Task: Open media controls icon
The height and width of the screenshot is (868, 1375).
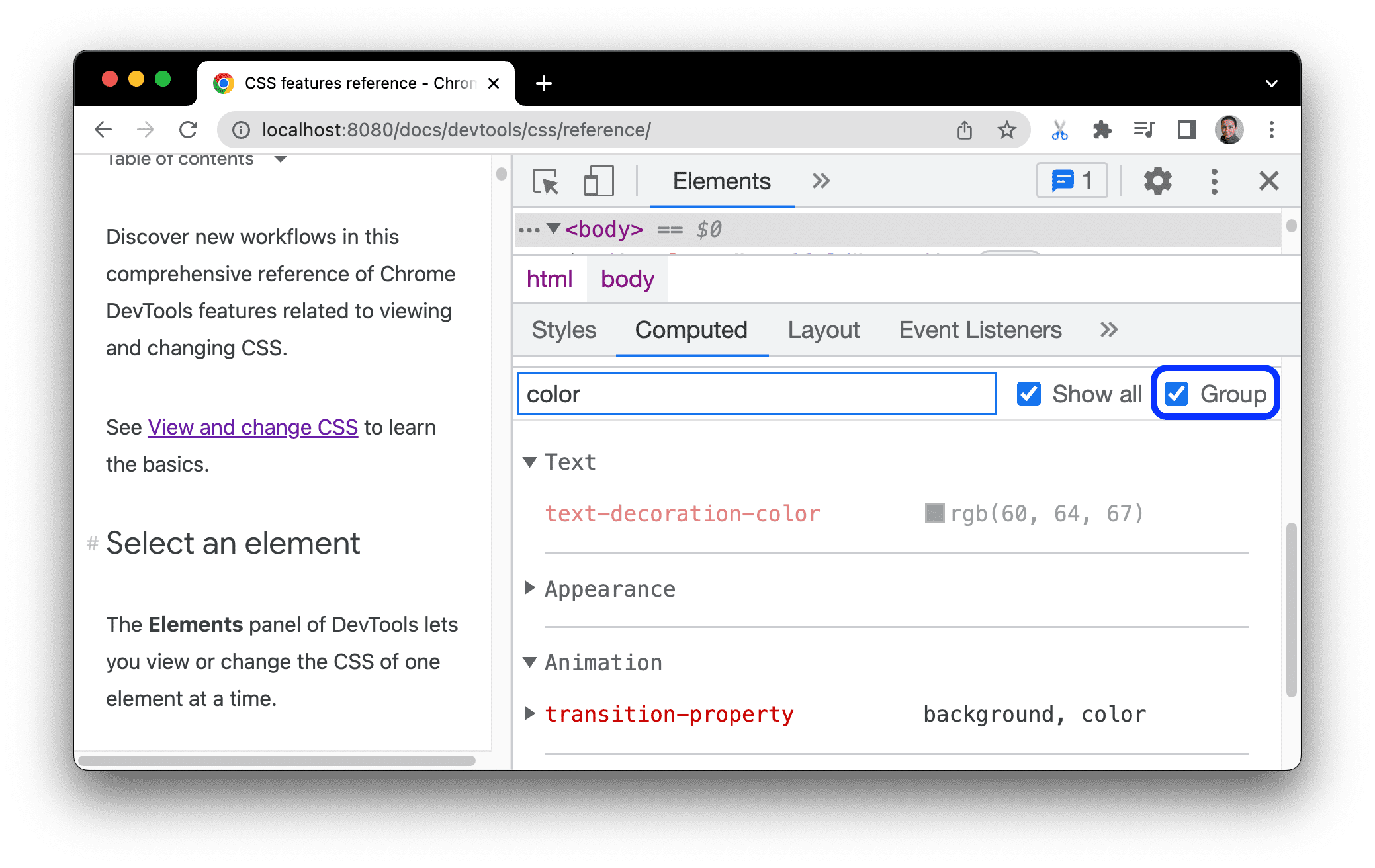Action: click(1144, 130)
